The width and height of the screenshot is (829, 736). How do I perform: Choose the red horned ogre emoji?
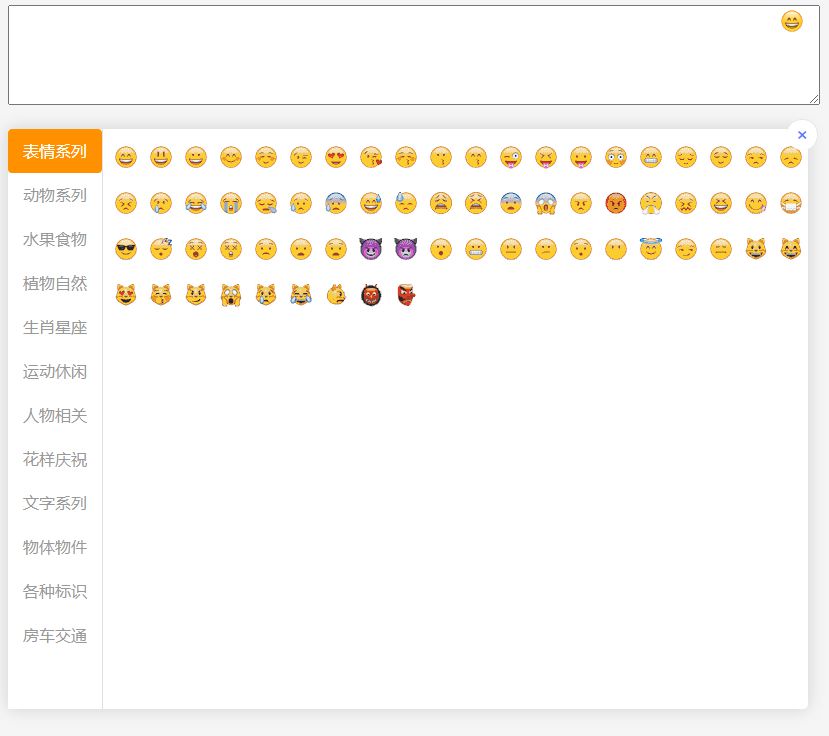click(x=371, y=295)
